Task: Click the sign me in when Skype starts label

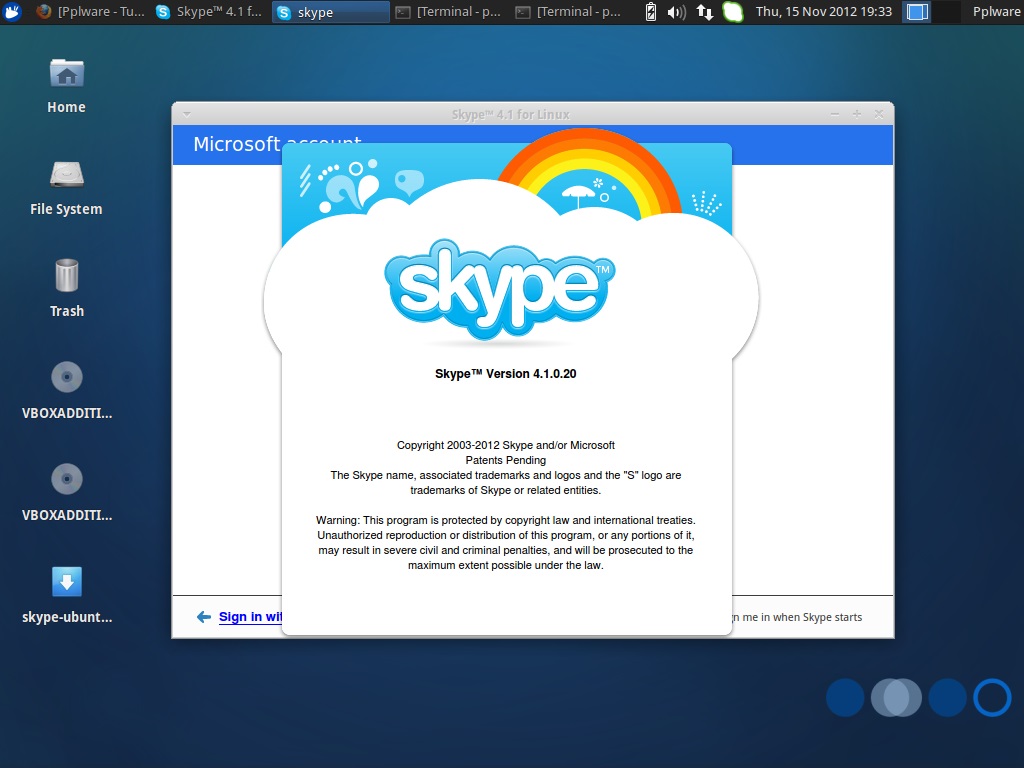Action: pos(797,617)
